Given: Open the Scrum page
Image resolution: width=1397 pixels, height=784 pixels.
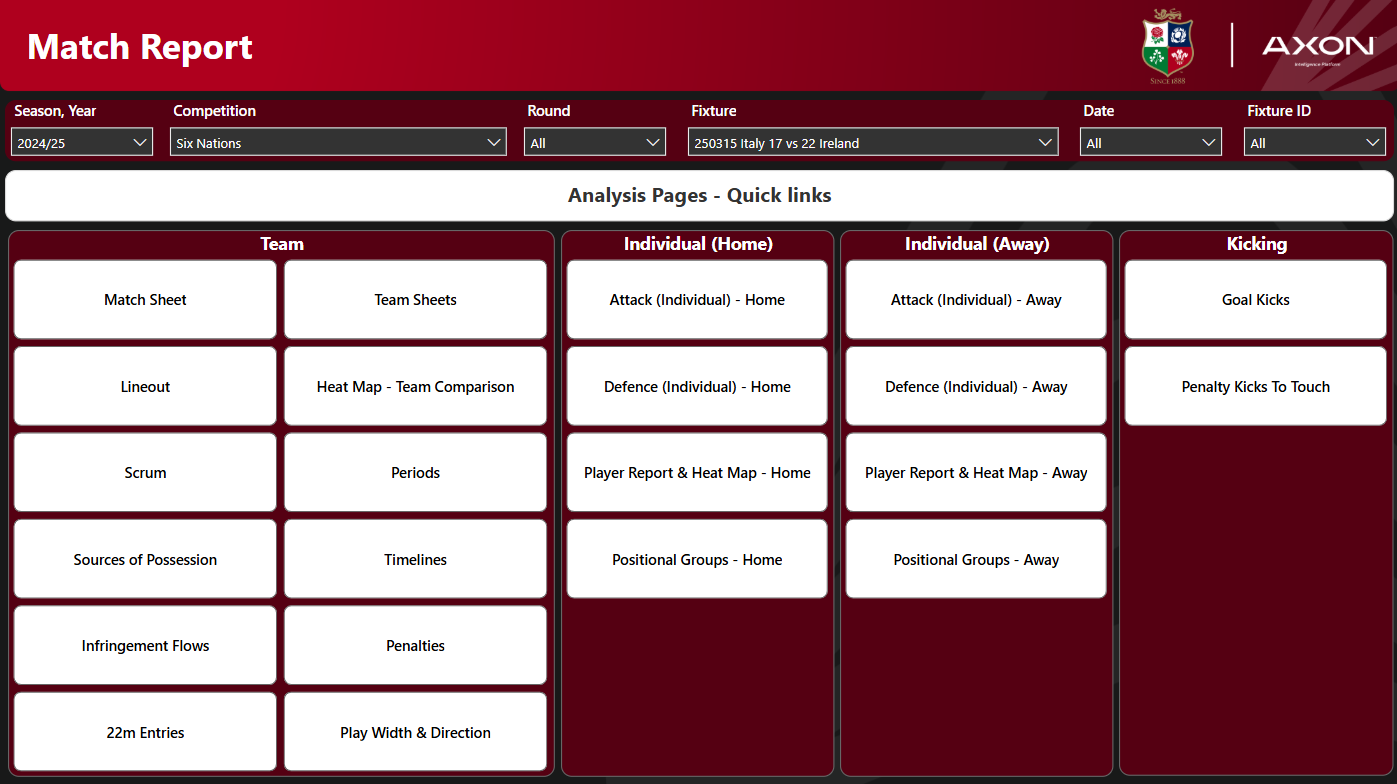Looking at the screenshot, I should (x=144, y=472).
